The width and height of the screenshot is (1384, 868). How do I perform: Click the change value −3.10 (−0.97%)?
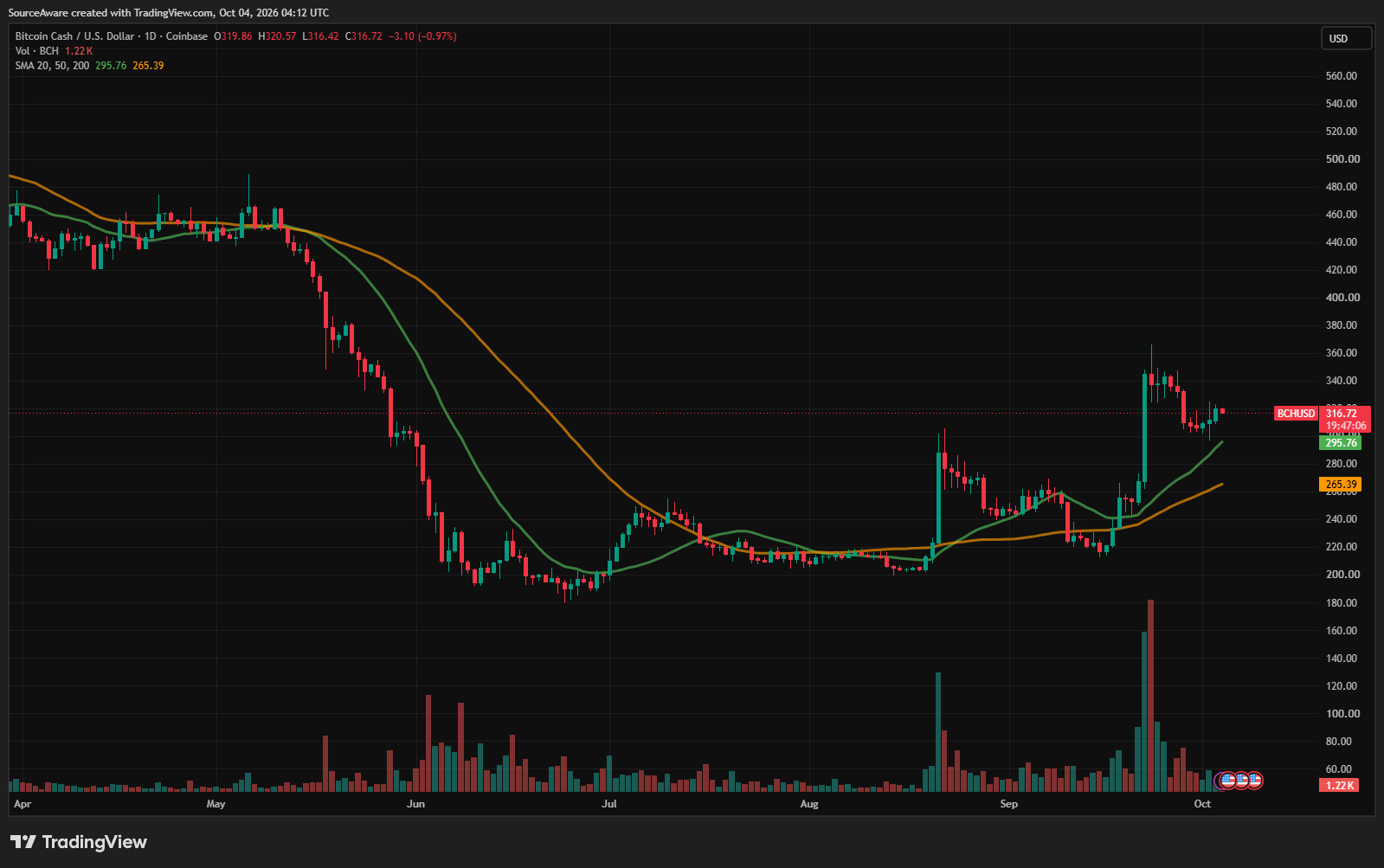tap(422, 36)
